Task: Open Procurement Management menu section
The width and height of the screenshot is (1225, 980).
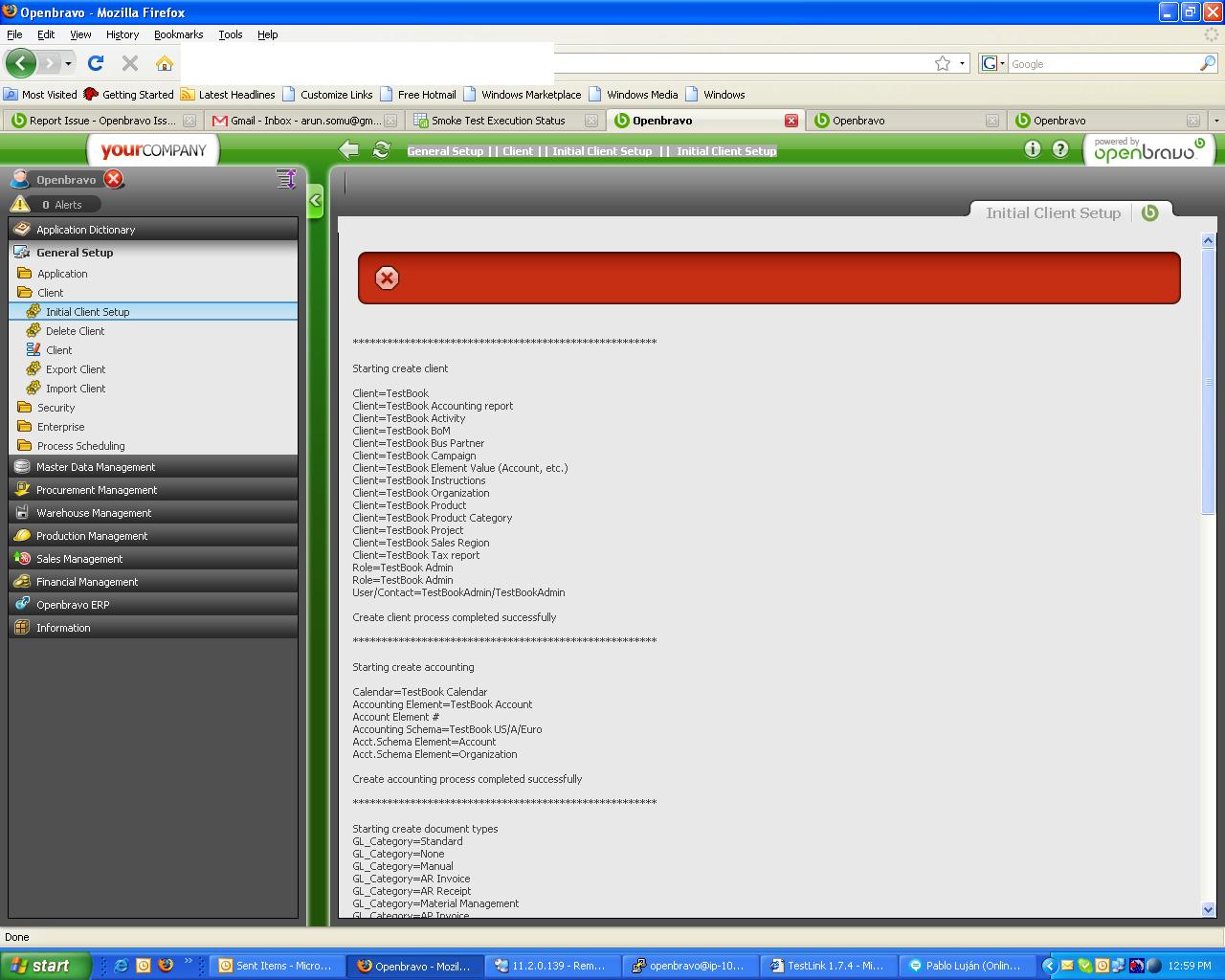Action: [x=153, y=490]
